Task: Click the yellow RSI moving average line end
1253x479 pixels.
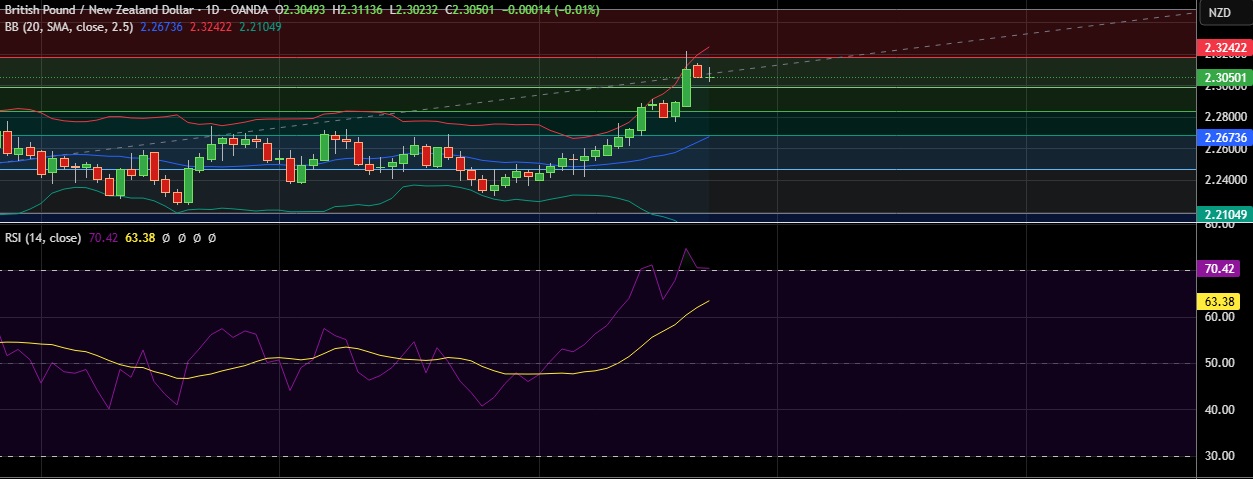Action: pyautogui.click(x=709, y=301)
